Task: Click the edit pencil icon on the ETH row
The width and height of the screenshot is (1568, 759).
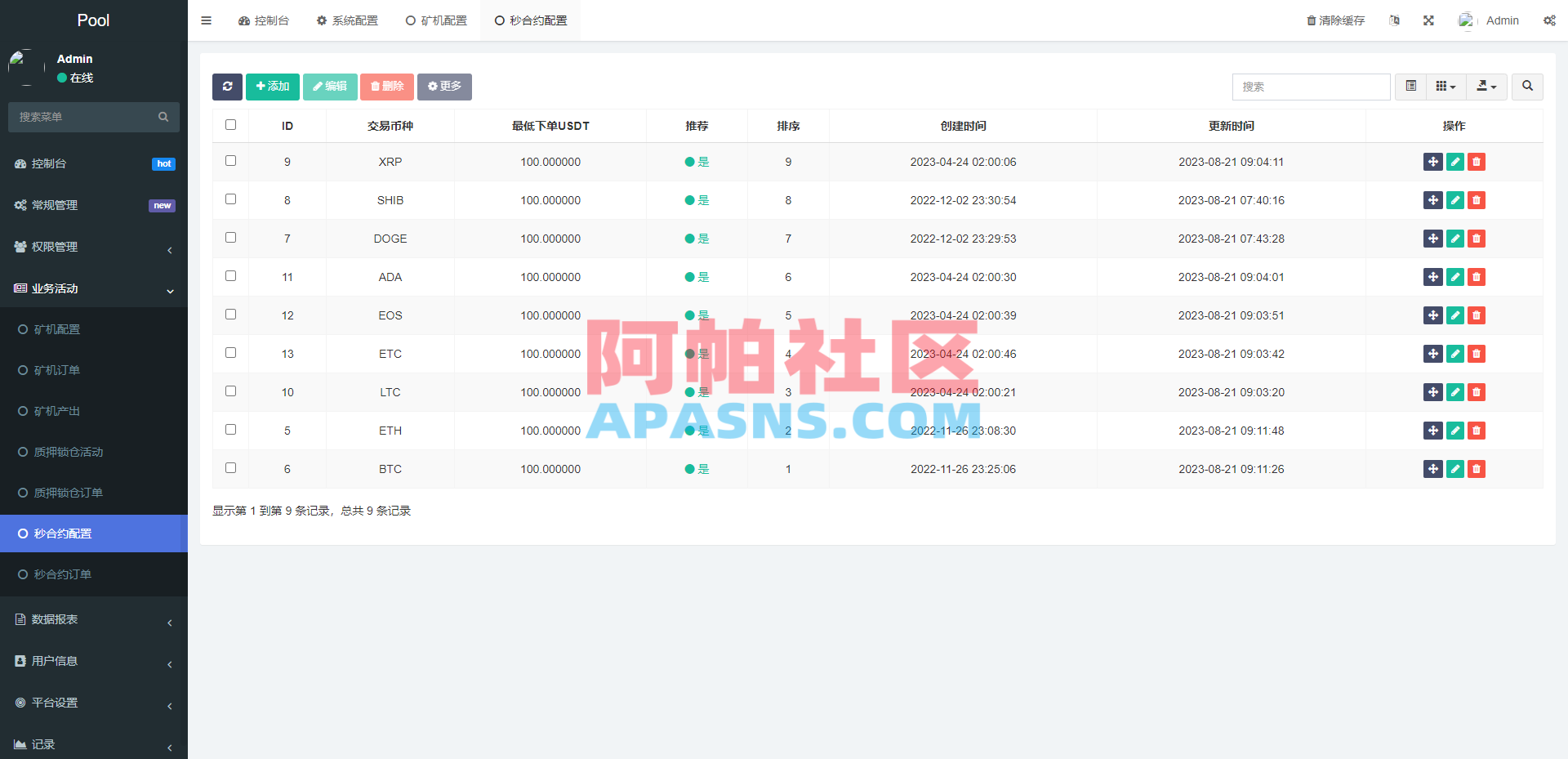Action: pos(1454,431)
